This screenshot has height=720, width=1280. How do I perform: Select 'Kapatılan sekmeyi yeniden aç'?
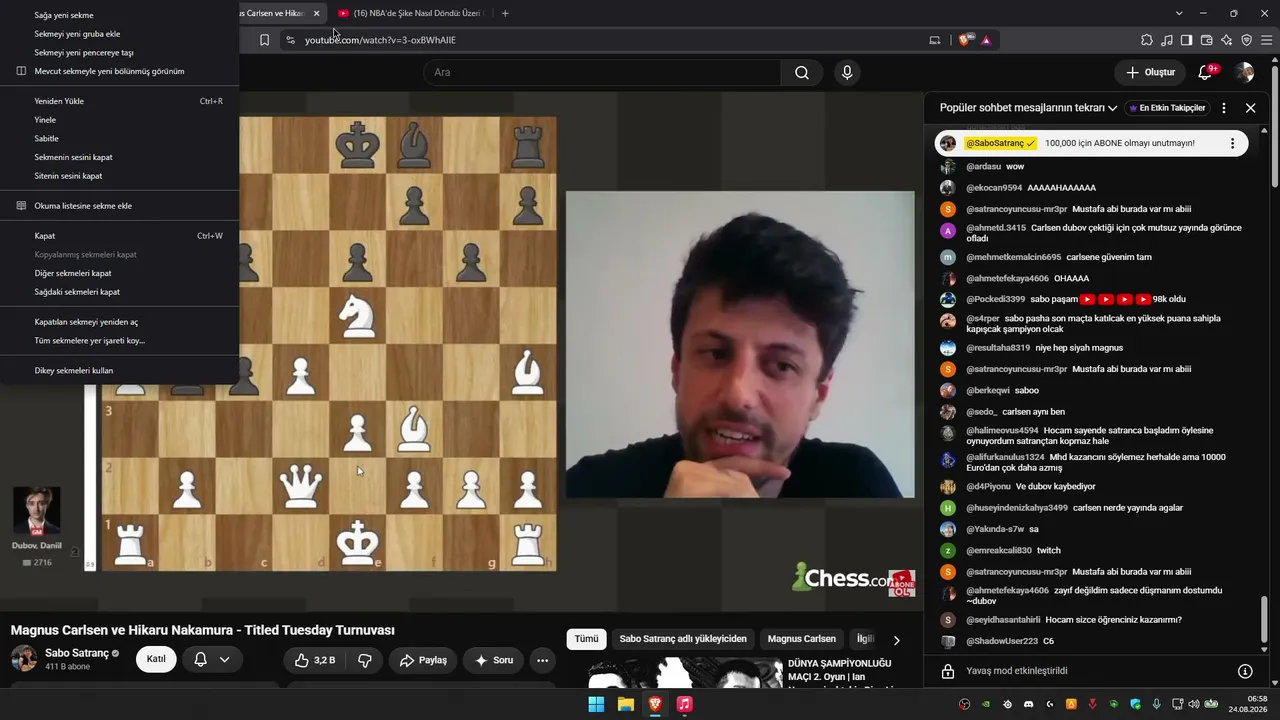pyautogui.click(x=120, y=322)
